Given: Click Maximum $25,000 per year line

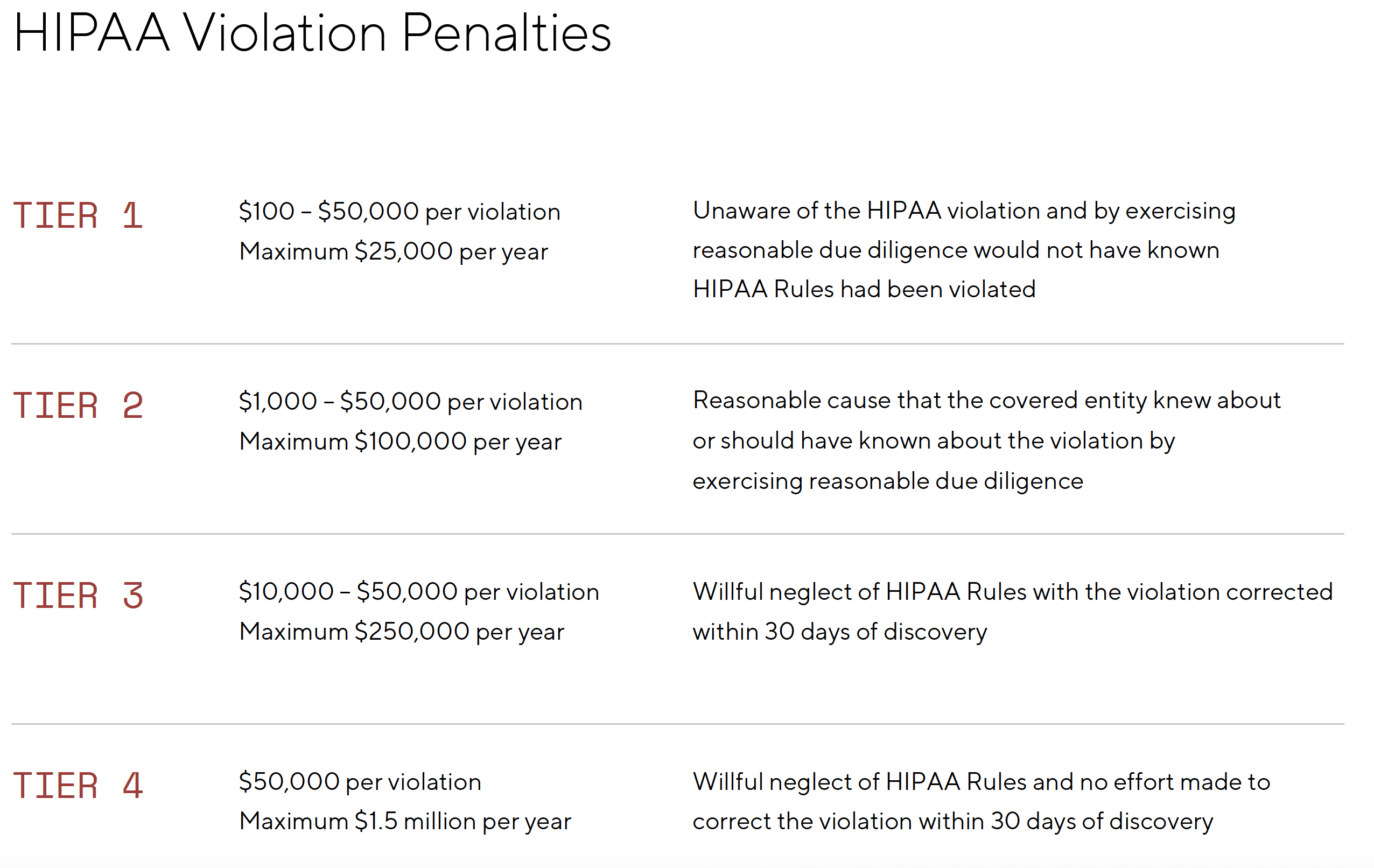Looking at the screenshot, I should coord(394,251).
